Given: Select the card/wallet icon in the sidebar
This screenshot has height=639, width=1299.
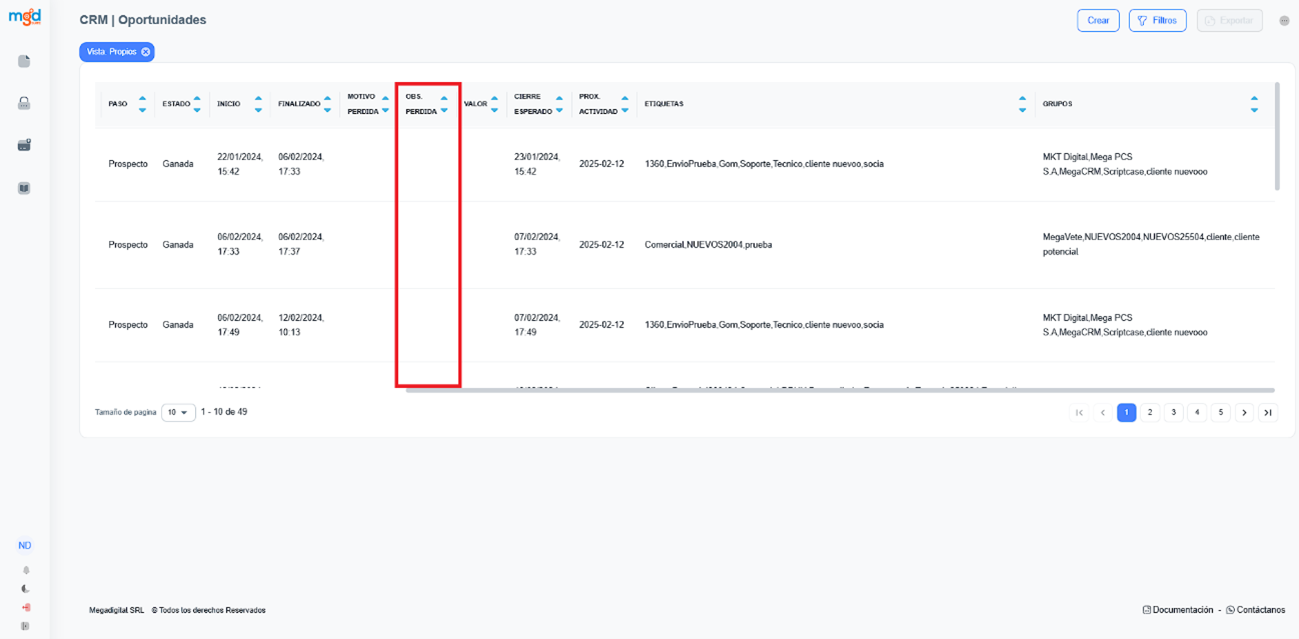Looking at the screenshot, I should click(x=24, y=145).
